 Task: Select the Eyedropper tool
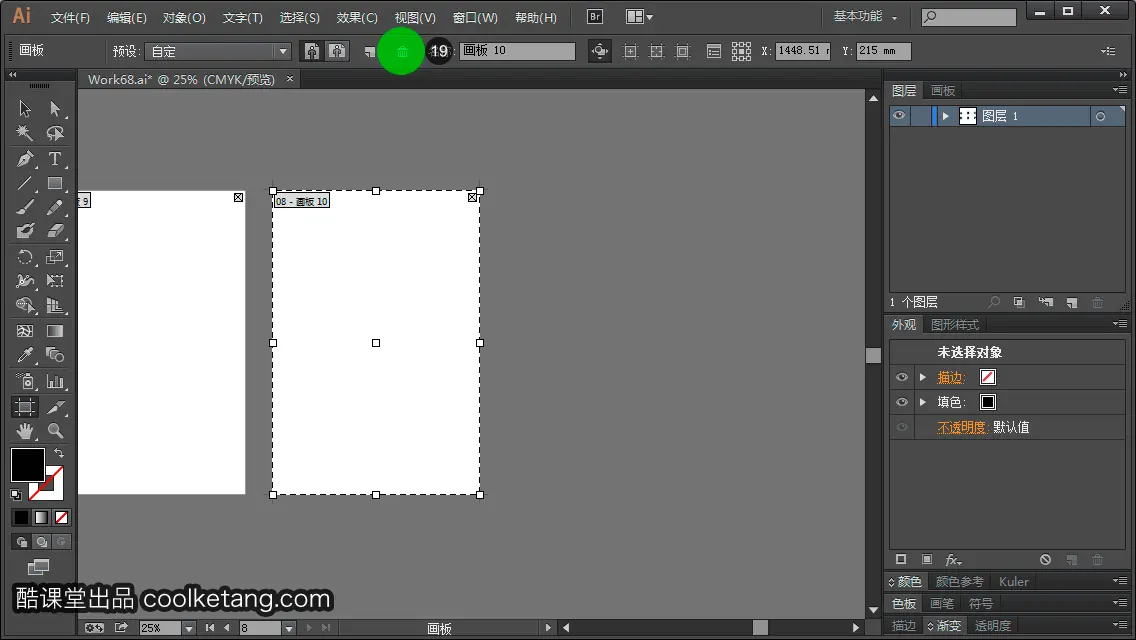(x=25, y=355)
